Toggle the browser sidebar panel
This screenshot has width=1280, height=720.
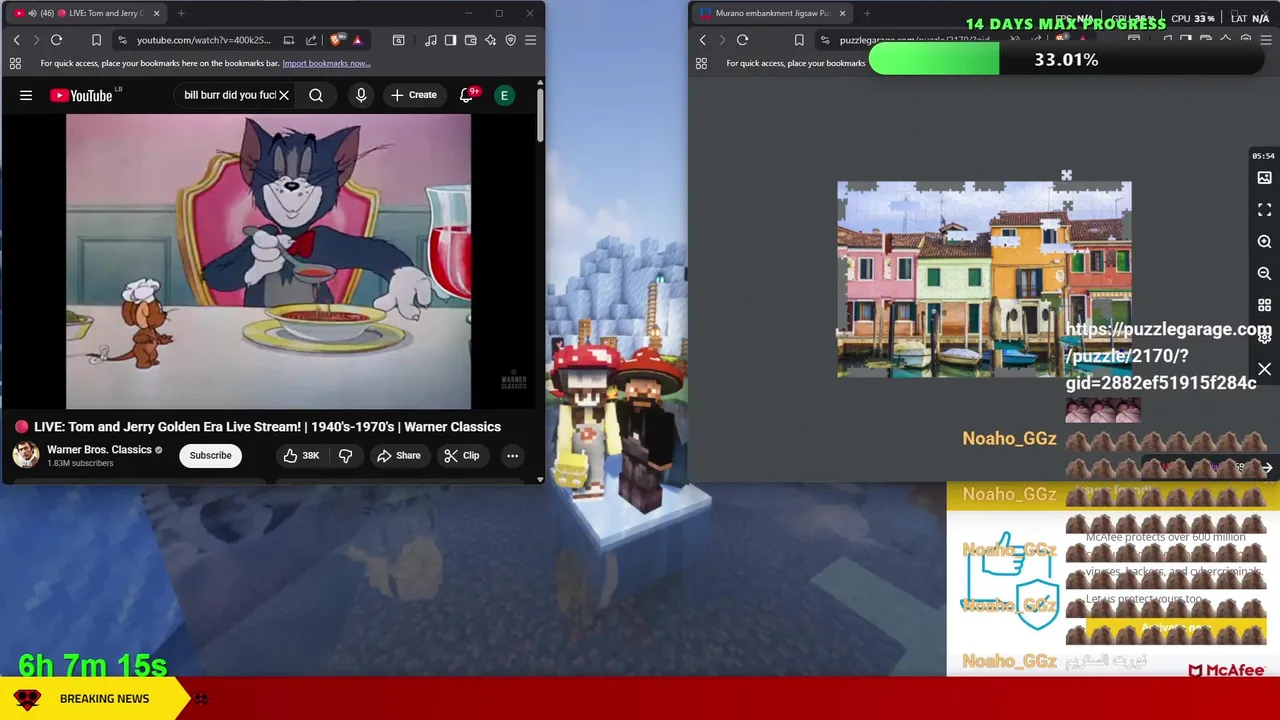click(450, 40)
